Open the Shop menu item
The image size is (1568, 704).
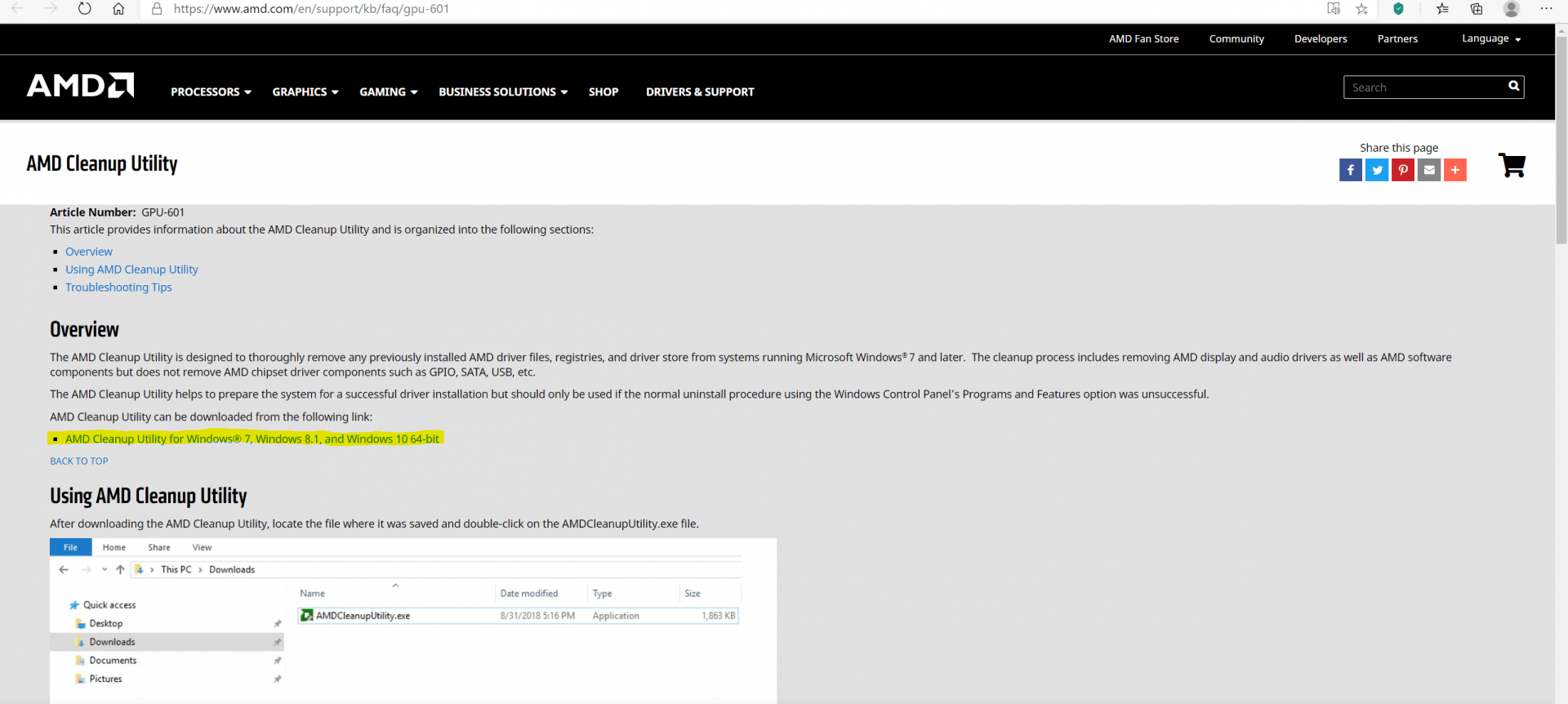[x=604, y=92]
